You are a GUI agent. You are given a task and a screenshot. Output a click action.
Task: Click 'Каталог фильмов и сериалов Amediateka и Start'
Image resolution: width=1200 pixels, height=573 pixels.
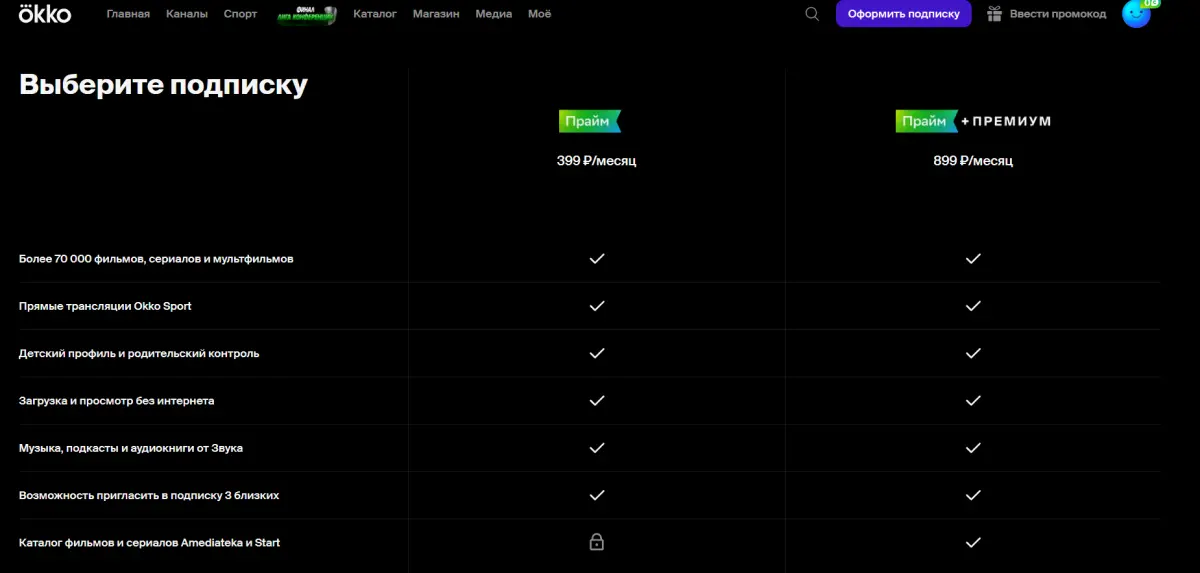point(149,543)
